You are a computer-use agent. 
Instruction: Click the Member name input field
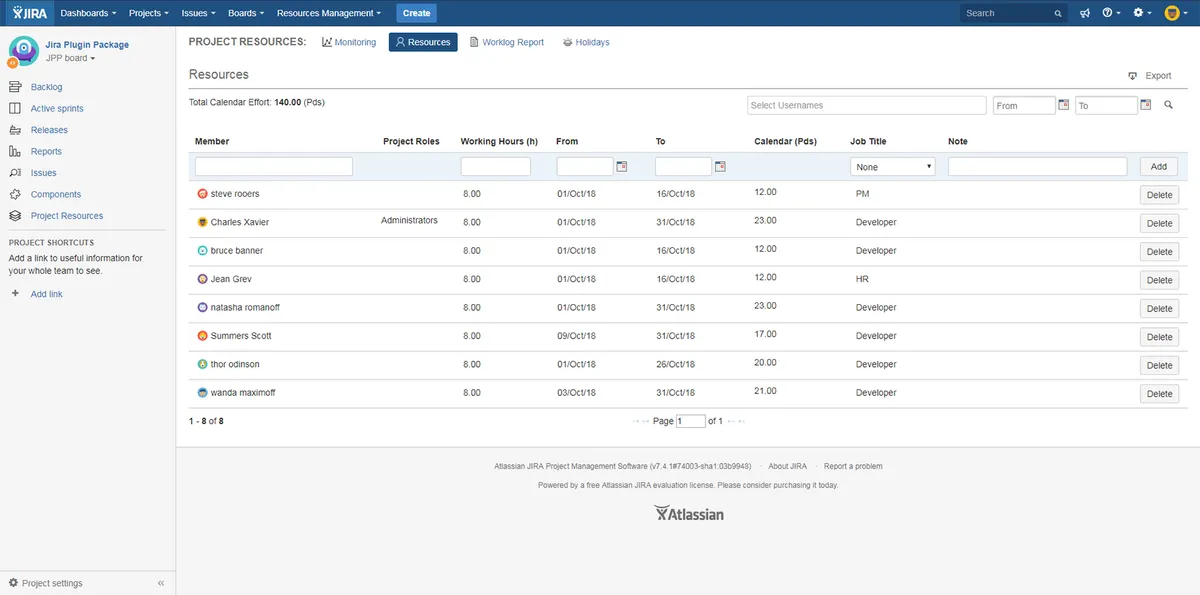pyautogui.click(x=274, y=167)
